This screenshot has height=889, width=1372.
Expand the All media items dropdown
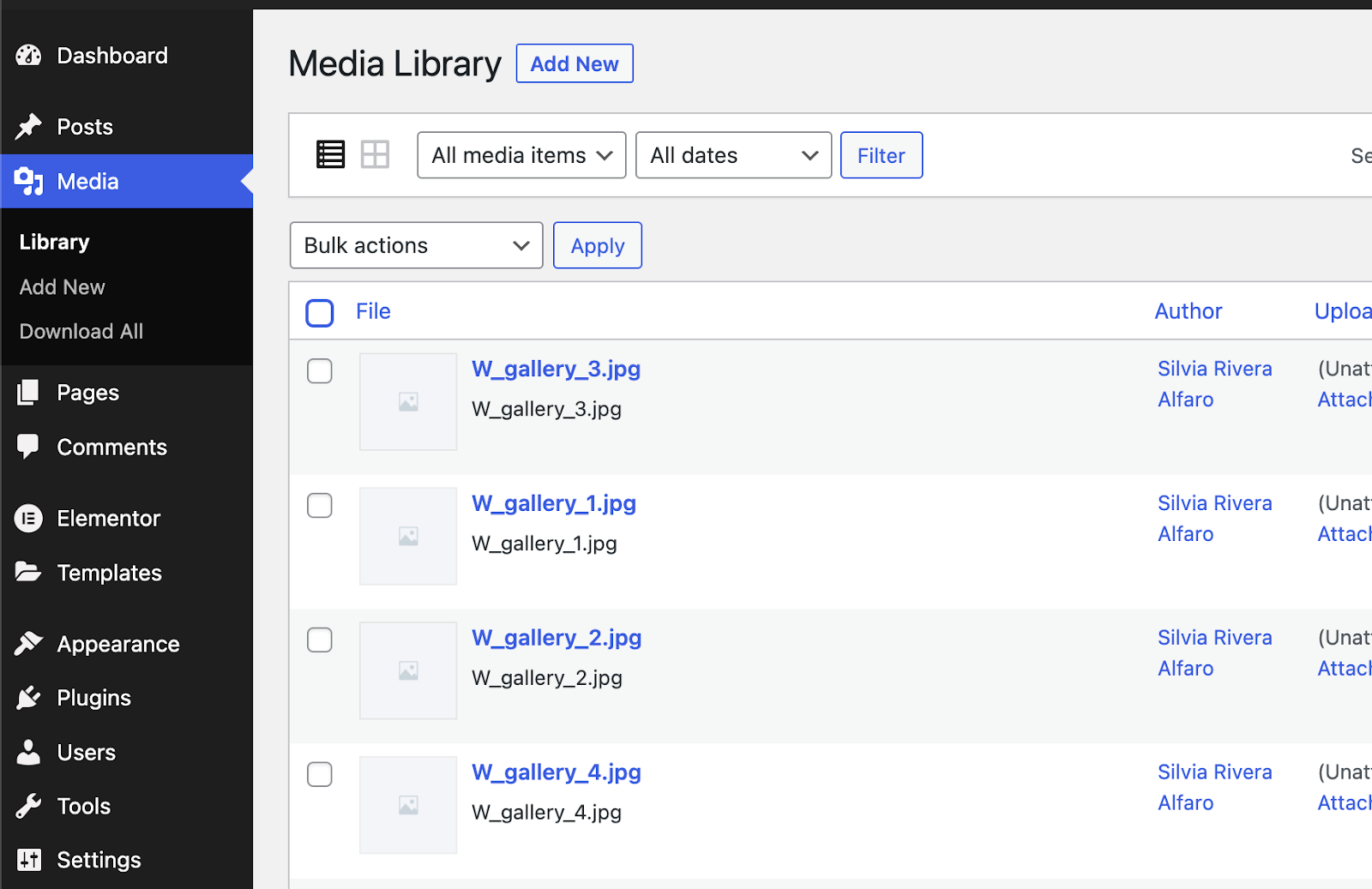tap(521, 155)
